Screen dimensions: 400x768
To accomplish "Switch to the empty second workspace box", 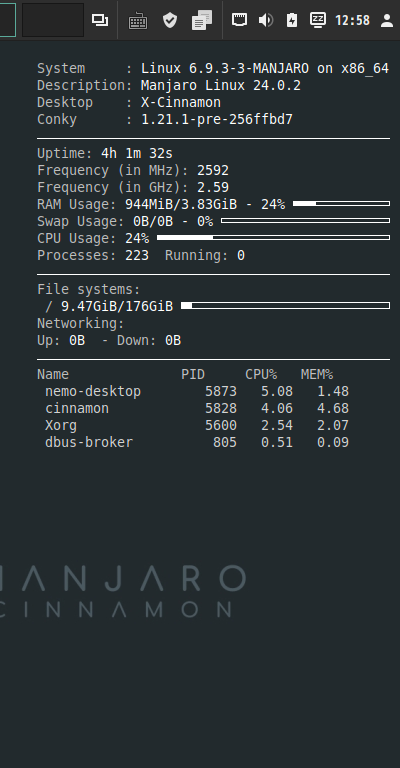I will 53,20.
